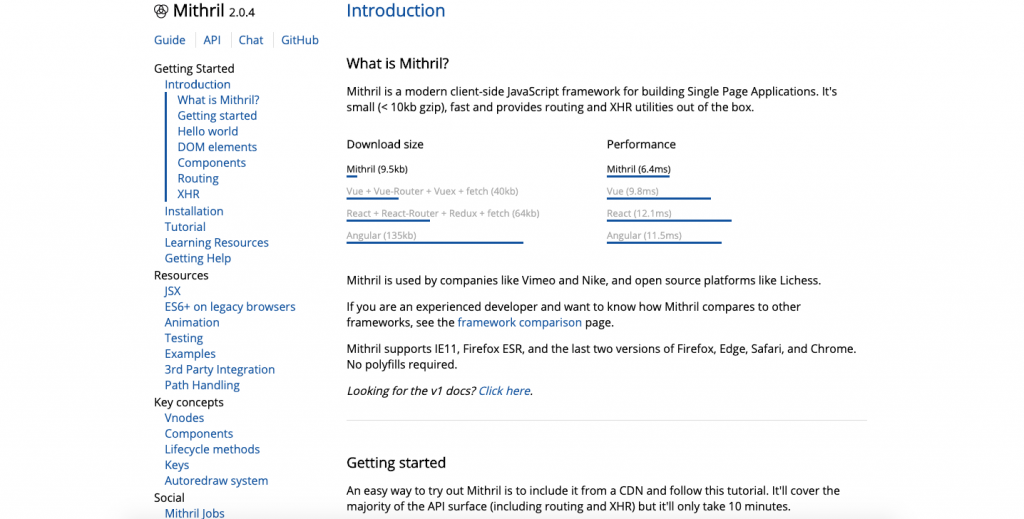Image resolution: width=1024 pixels, height=519 pixels.
Task: Open 'ES6+ on legacy browsers' page
Action: (230, 307)
